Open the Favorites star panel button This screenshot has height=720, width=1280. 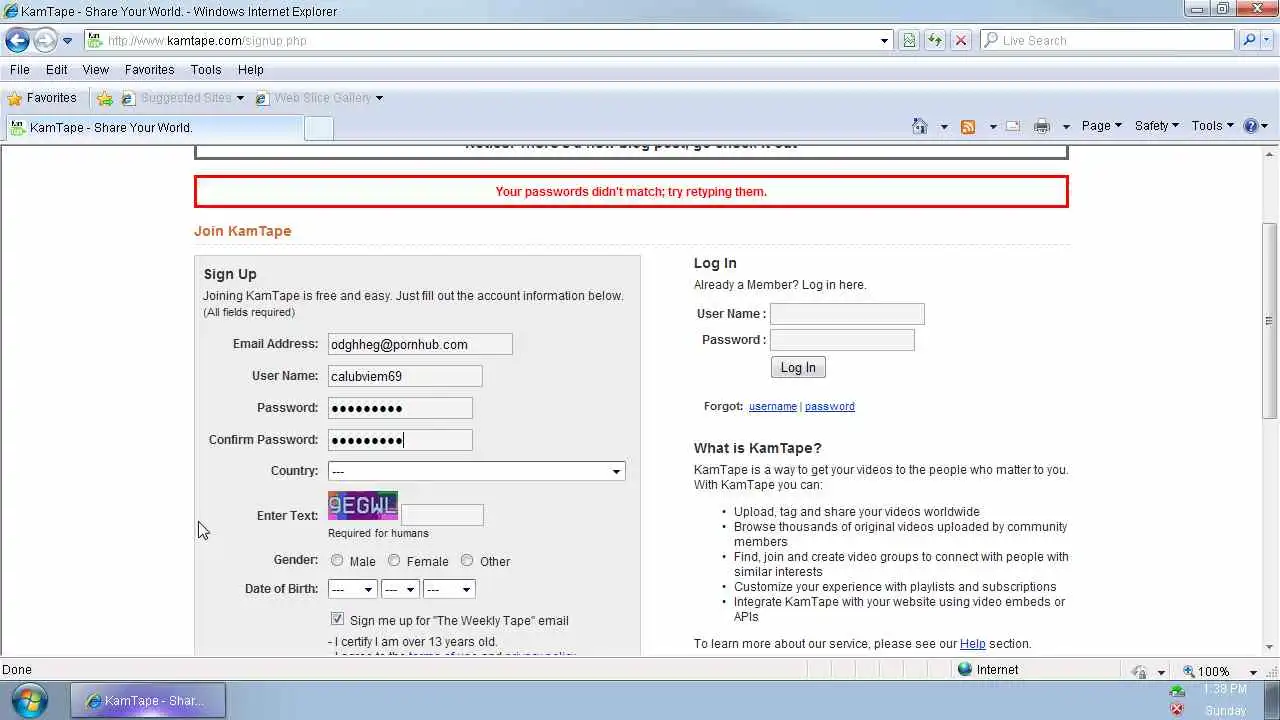tap(42, 98)
